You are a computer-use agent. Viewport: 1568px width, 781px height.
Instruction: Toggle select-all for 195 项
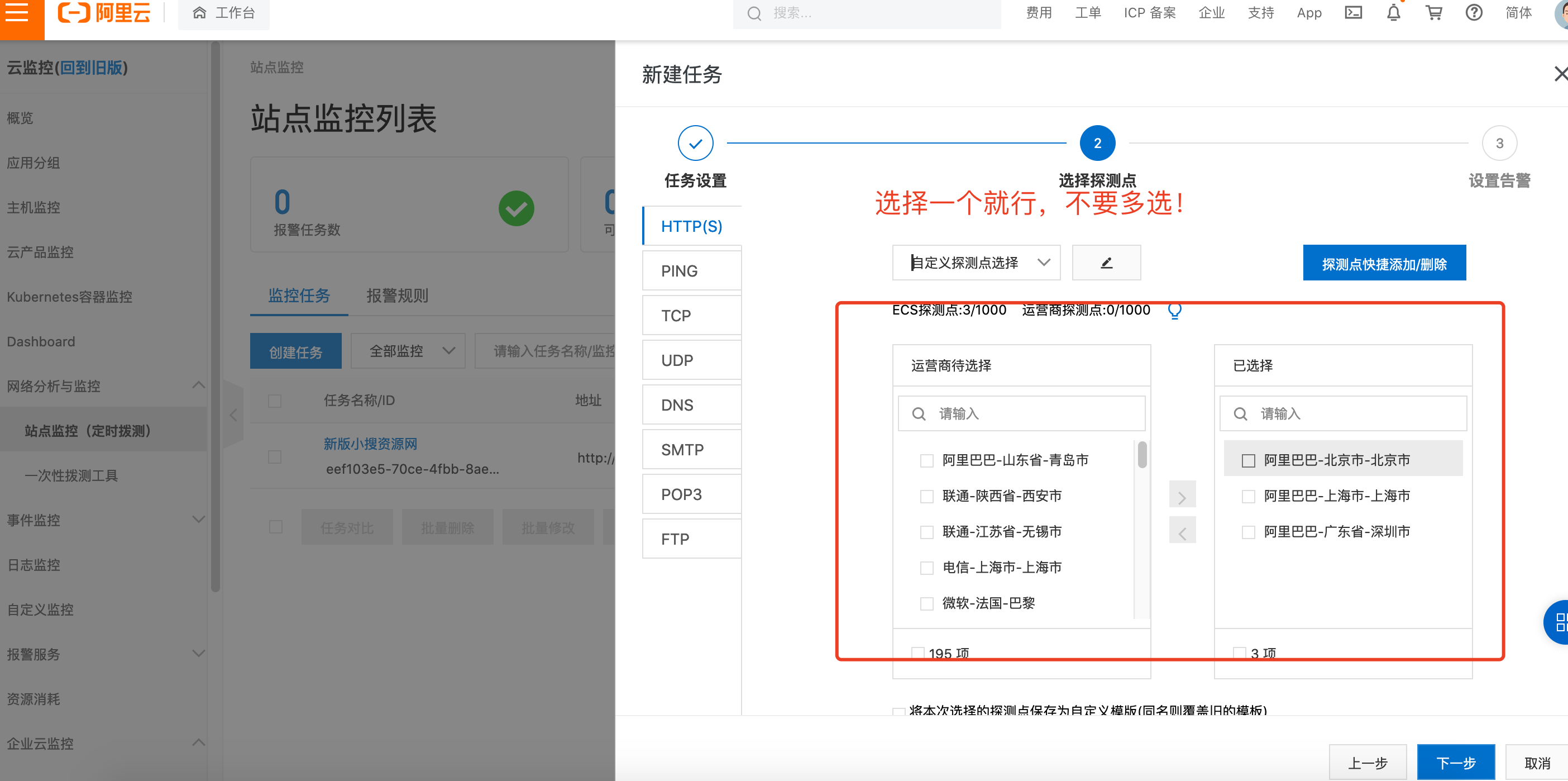tap(917, 653)
